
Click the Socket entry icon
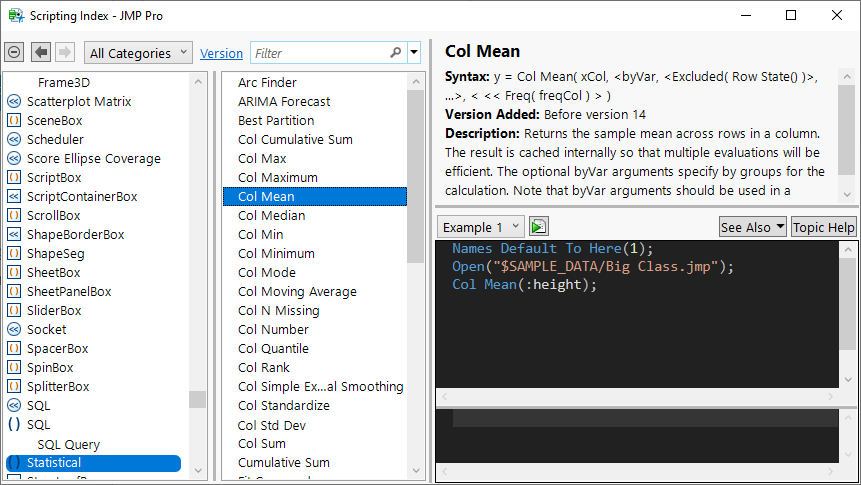14,329
